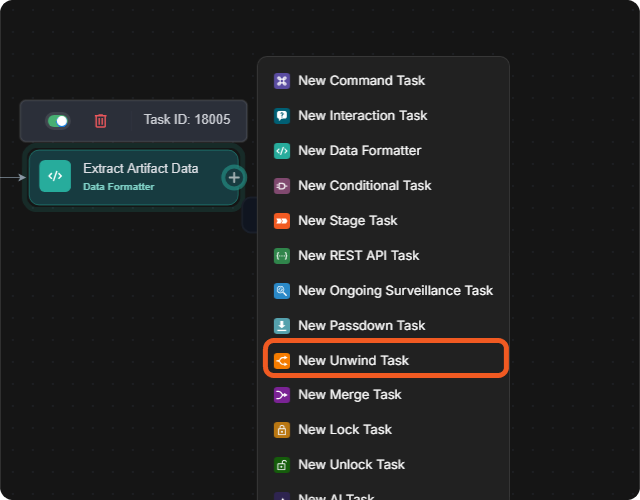Click the New Interaction Task icon

(x=282, y=116)
